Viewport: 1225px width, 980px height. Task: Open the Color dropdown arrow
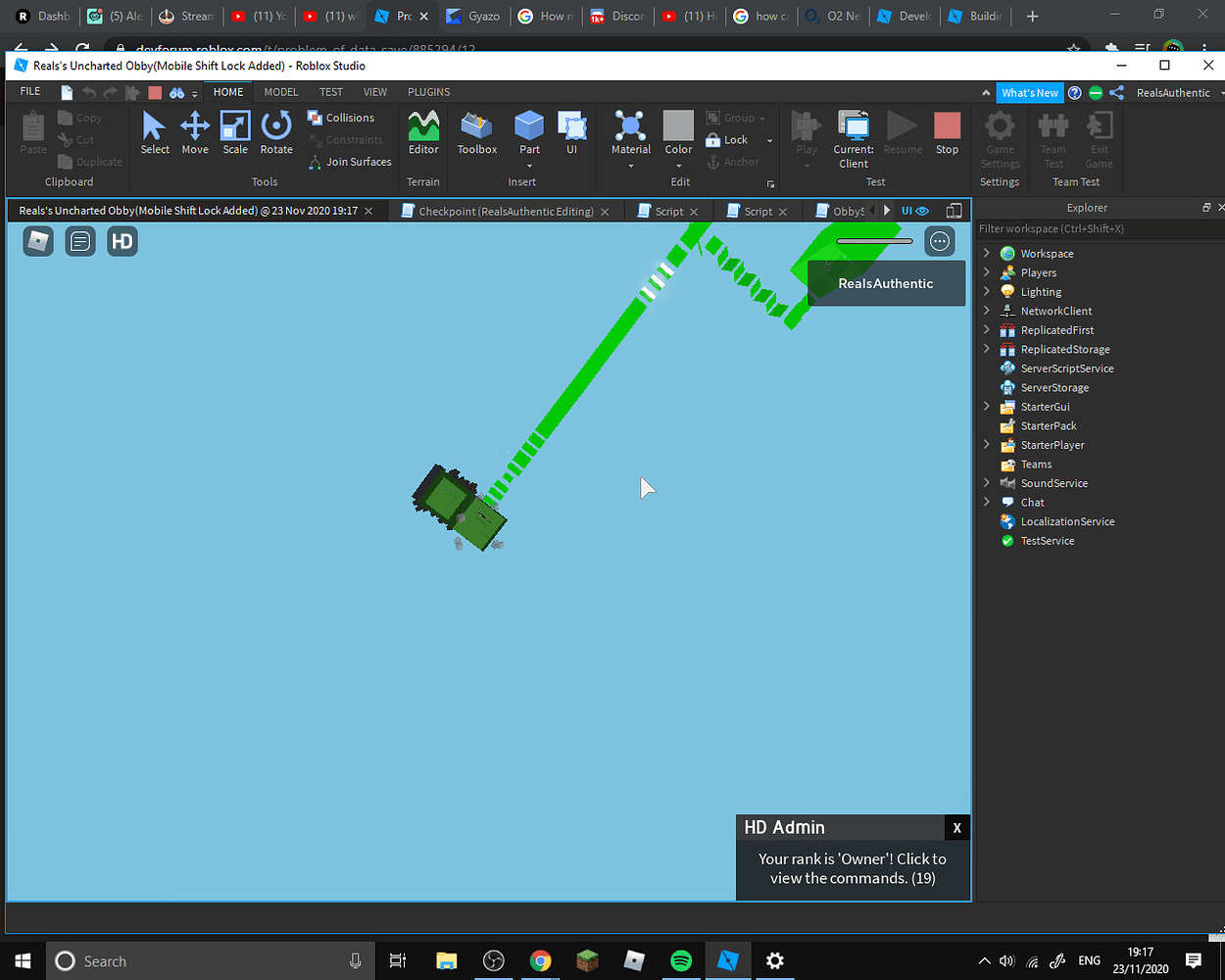(678, 166)
